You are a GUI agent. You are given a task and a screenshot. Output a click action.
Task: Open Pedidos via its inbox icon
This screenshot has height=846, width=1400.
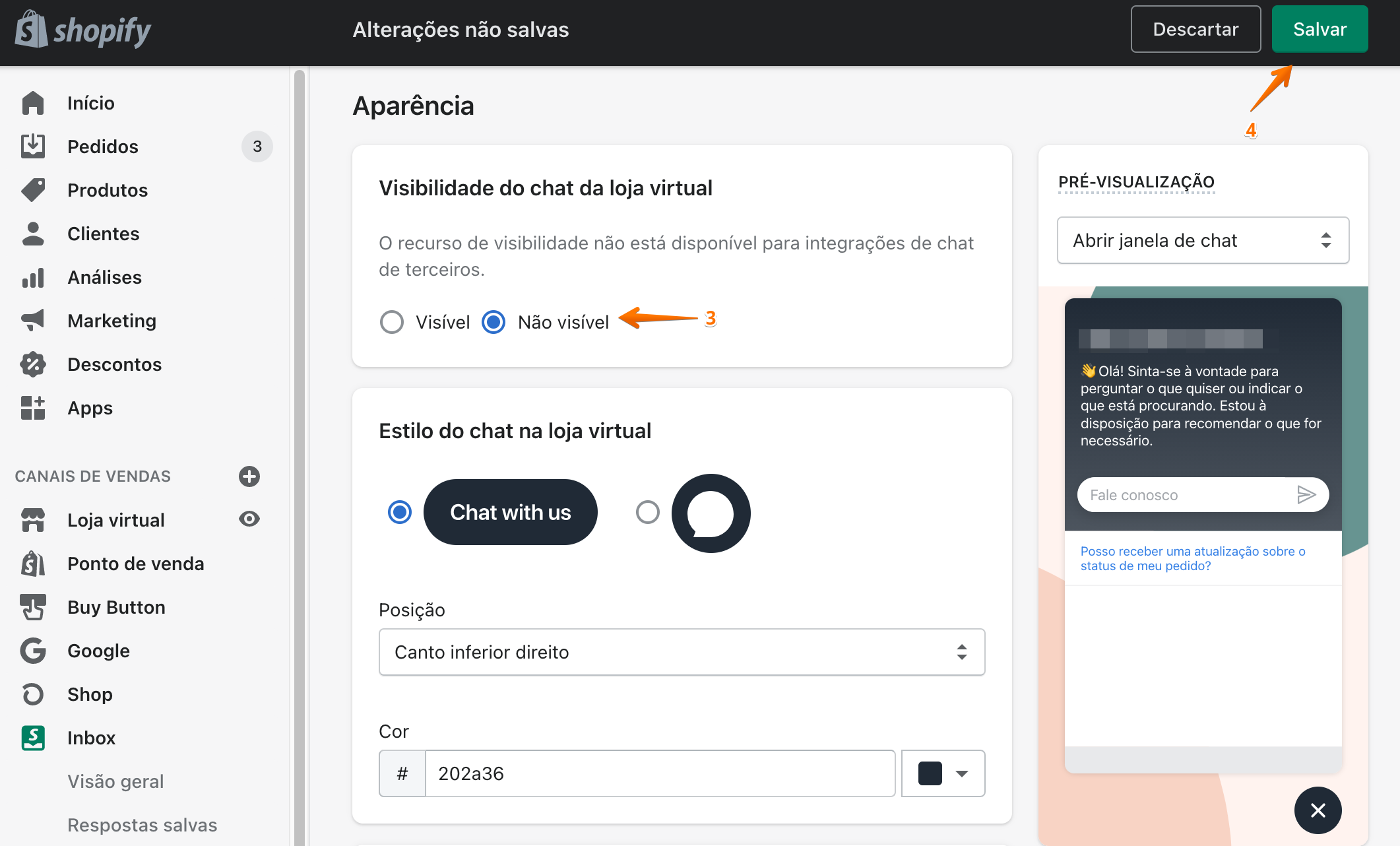pyautogui.click(x=33, y=146)
